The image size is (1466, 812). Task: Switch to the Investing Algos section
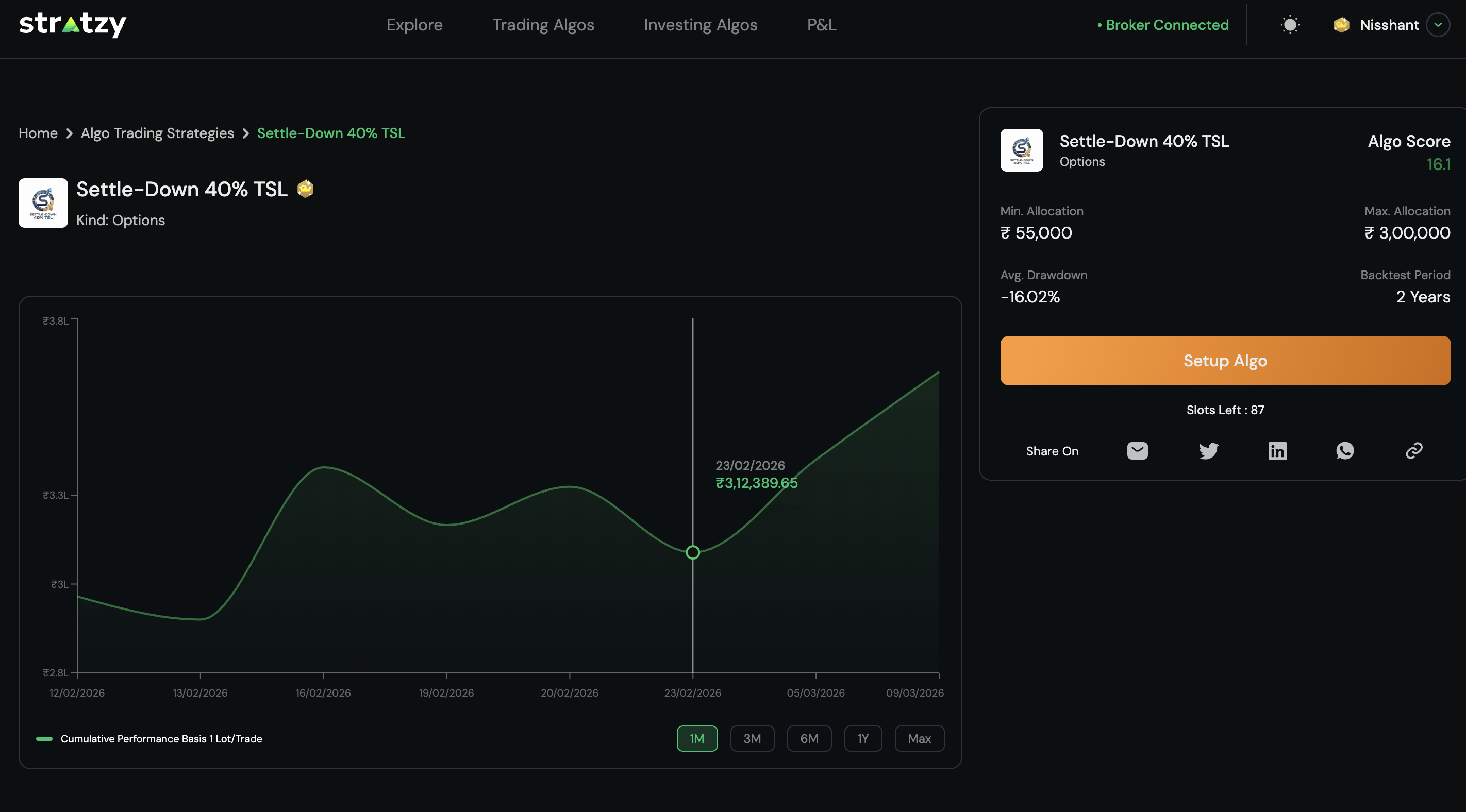[701, 24]
